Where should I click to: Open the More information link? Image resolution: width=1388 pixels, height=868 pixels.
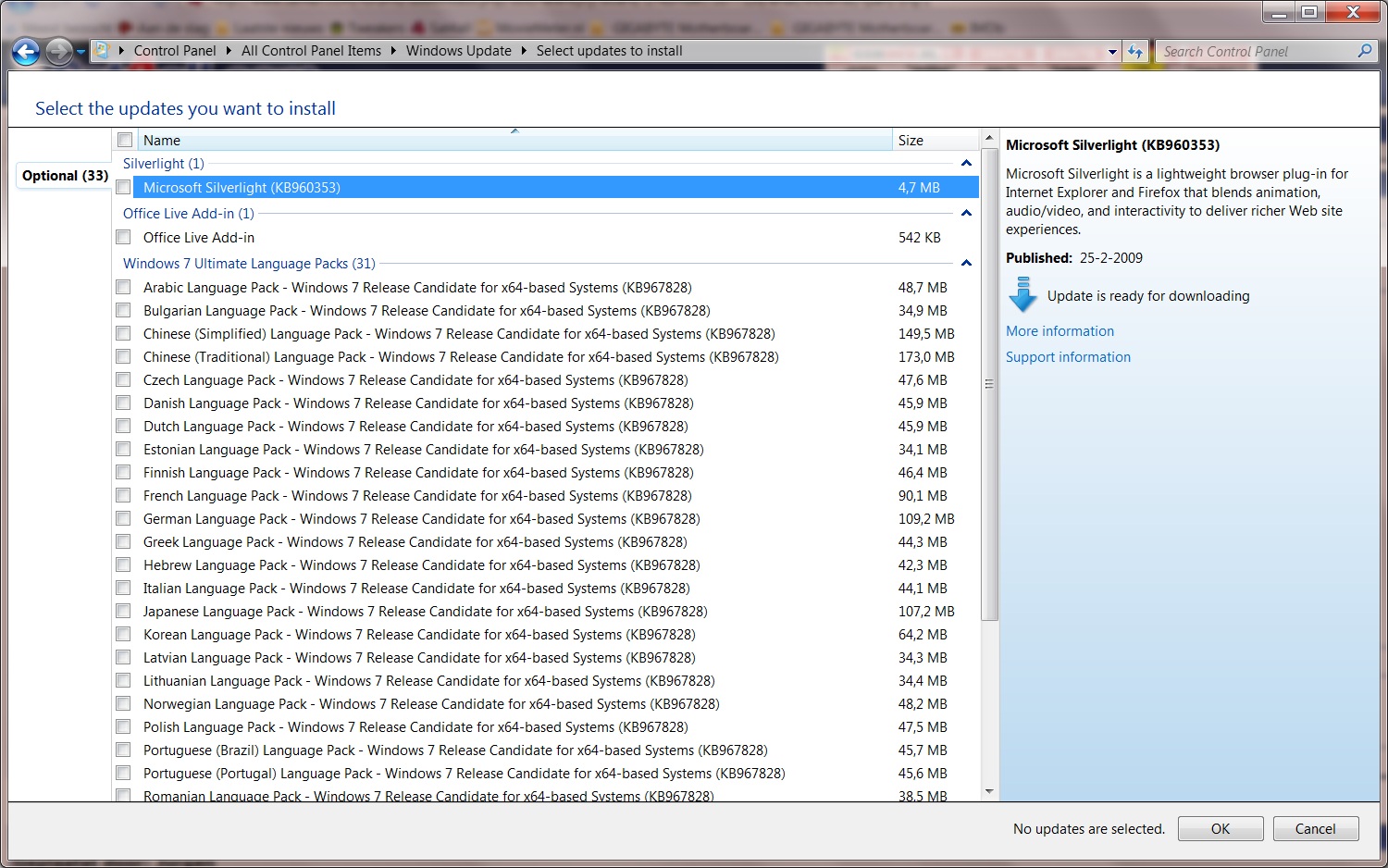click(x=1060, y=331)
